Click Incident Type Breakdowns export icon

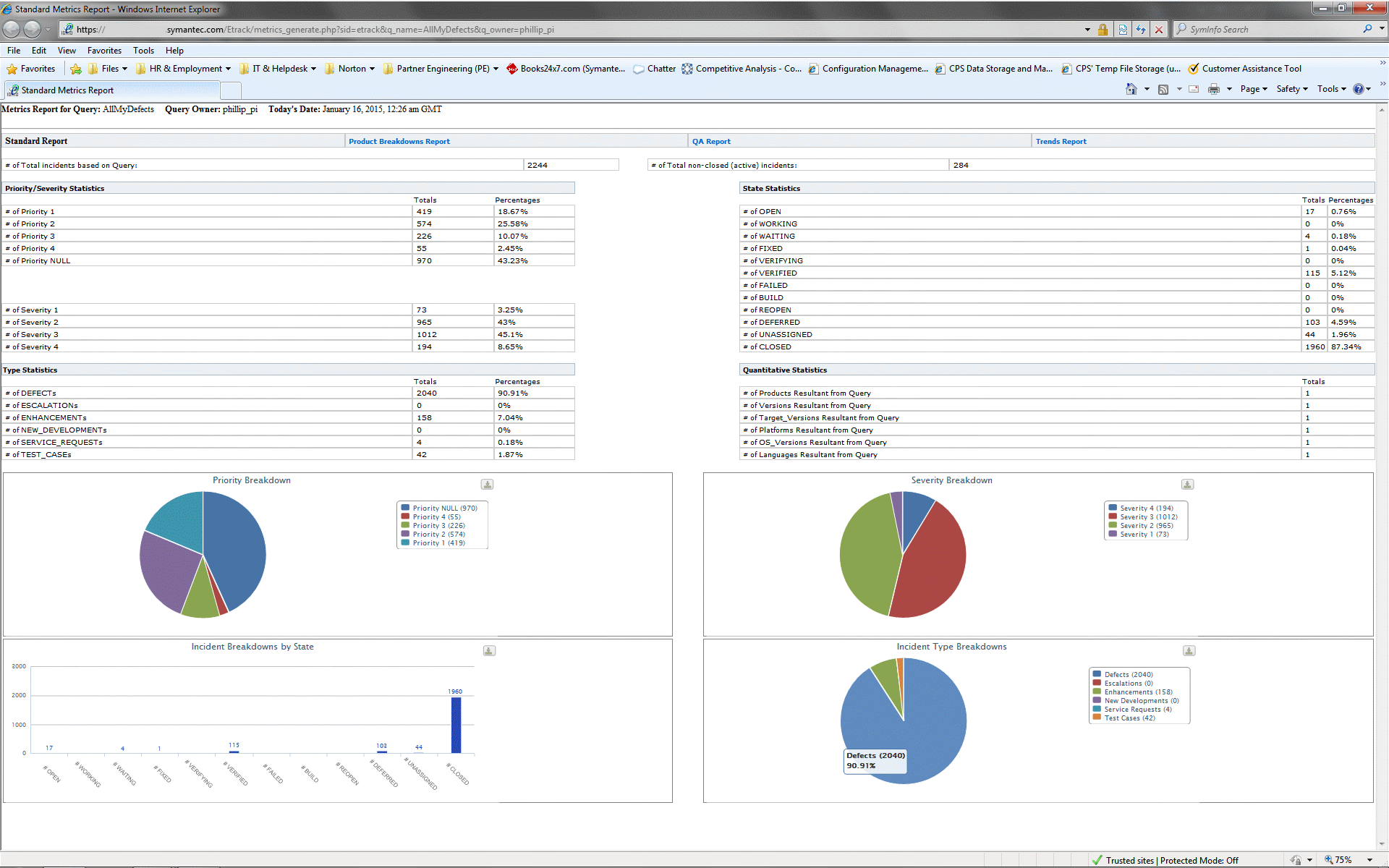pyautogui.click(x=1189, y=651)
